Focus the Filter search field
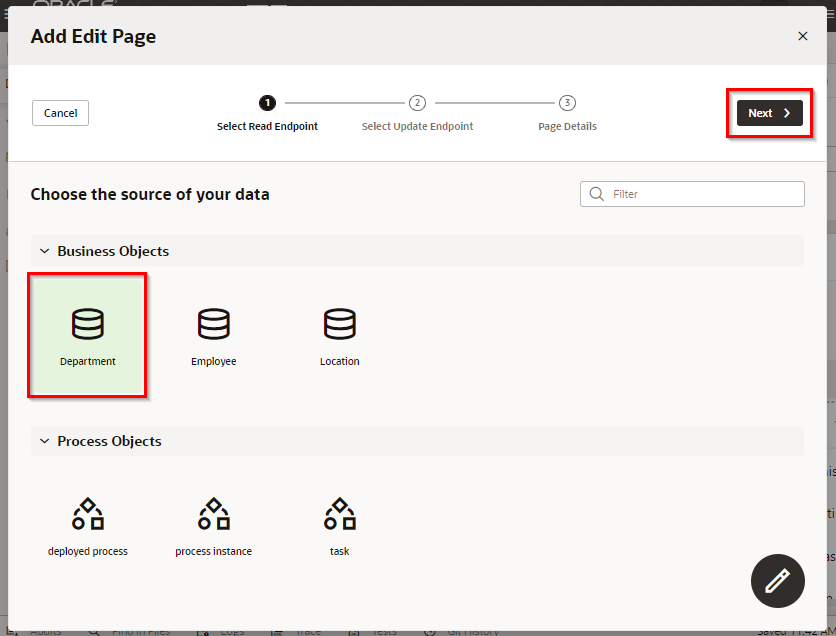 coord(702,194)
